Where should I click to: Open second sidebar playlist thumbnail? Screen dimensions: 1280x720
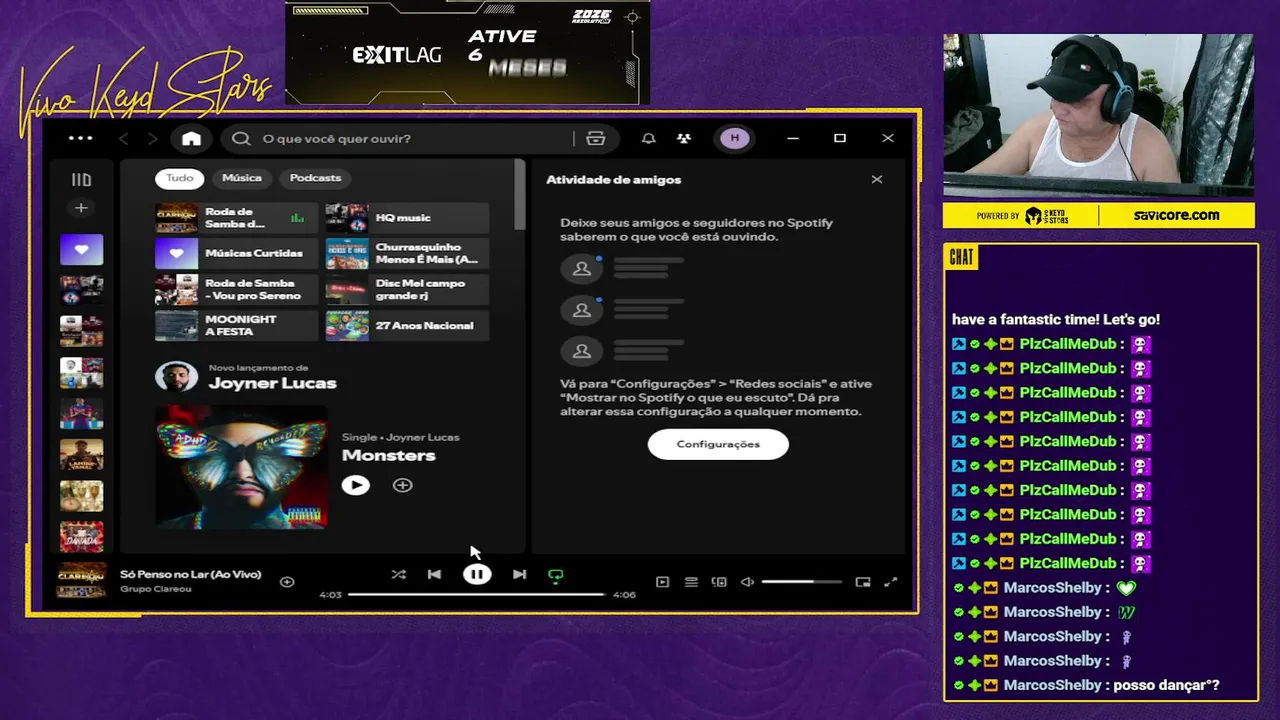81,291
